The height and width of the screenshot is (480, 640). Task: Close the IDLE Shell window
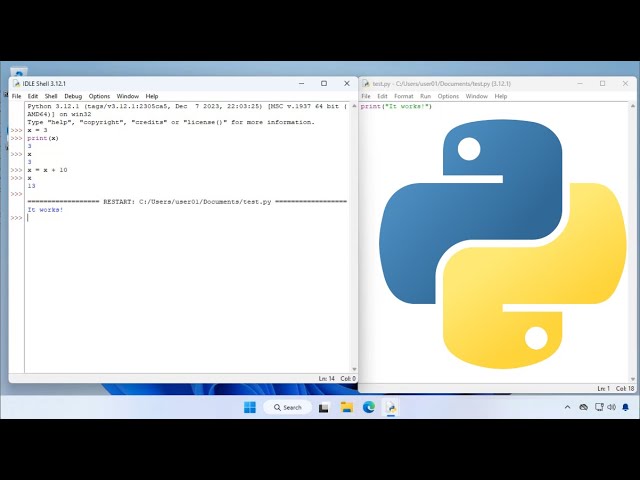pos(347,83)
